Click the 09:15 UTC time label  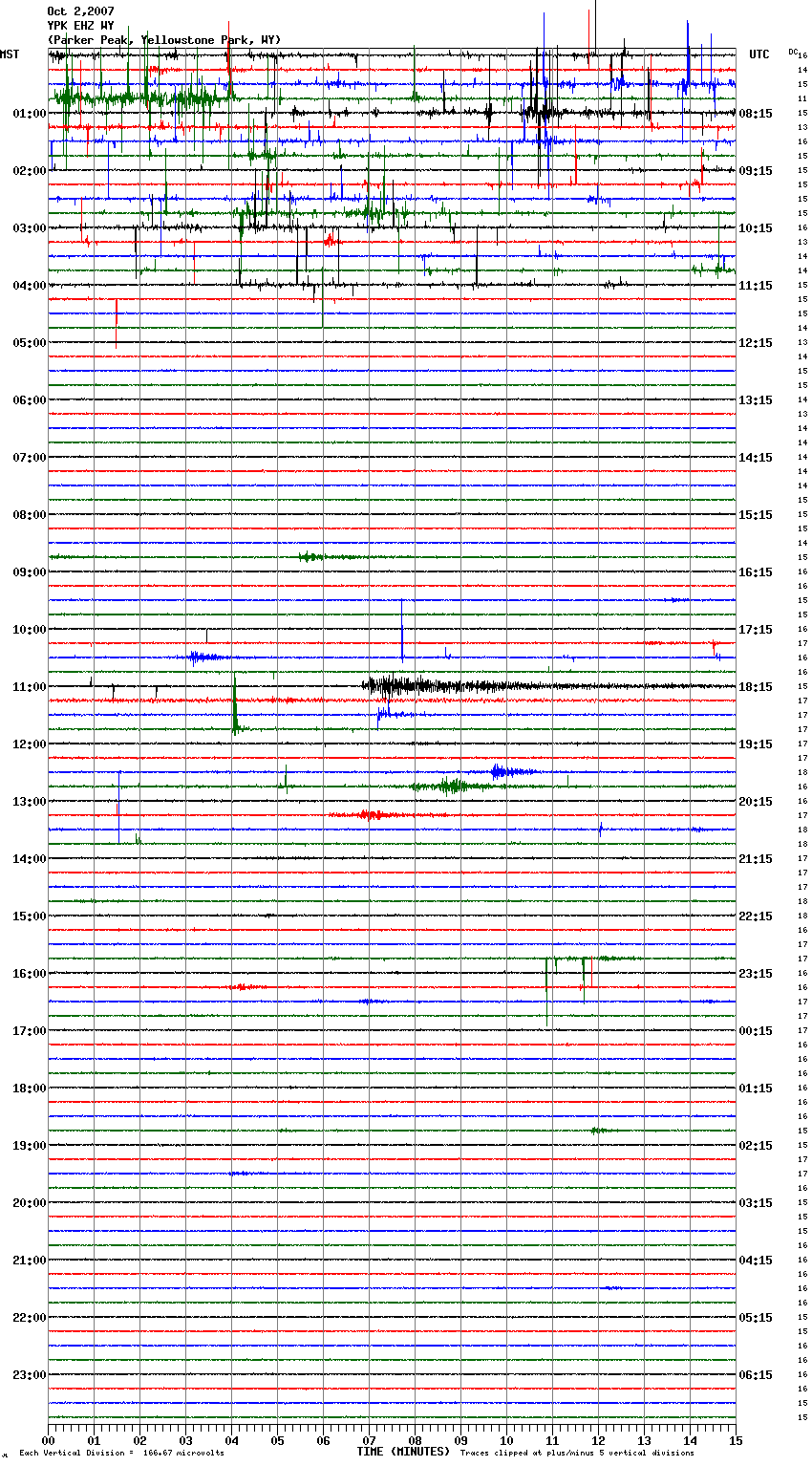tap(756, 171)
